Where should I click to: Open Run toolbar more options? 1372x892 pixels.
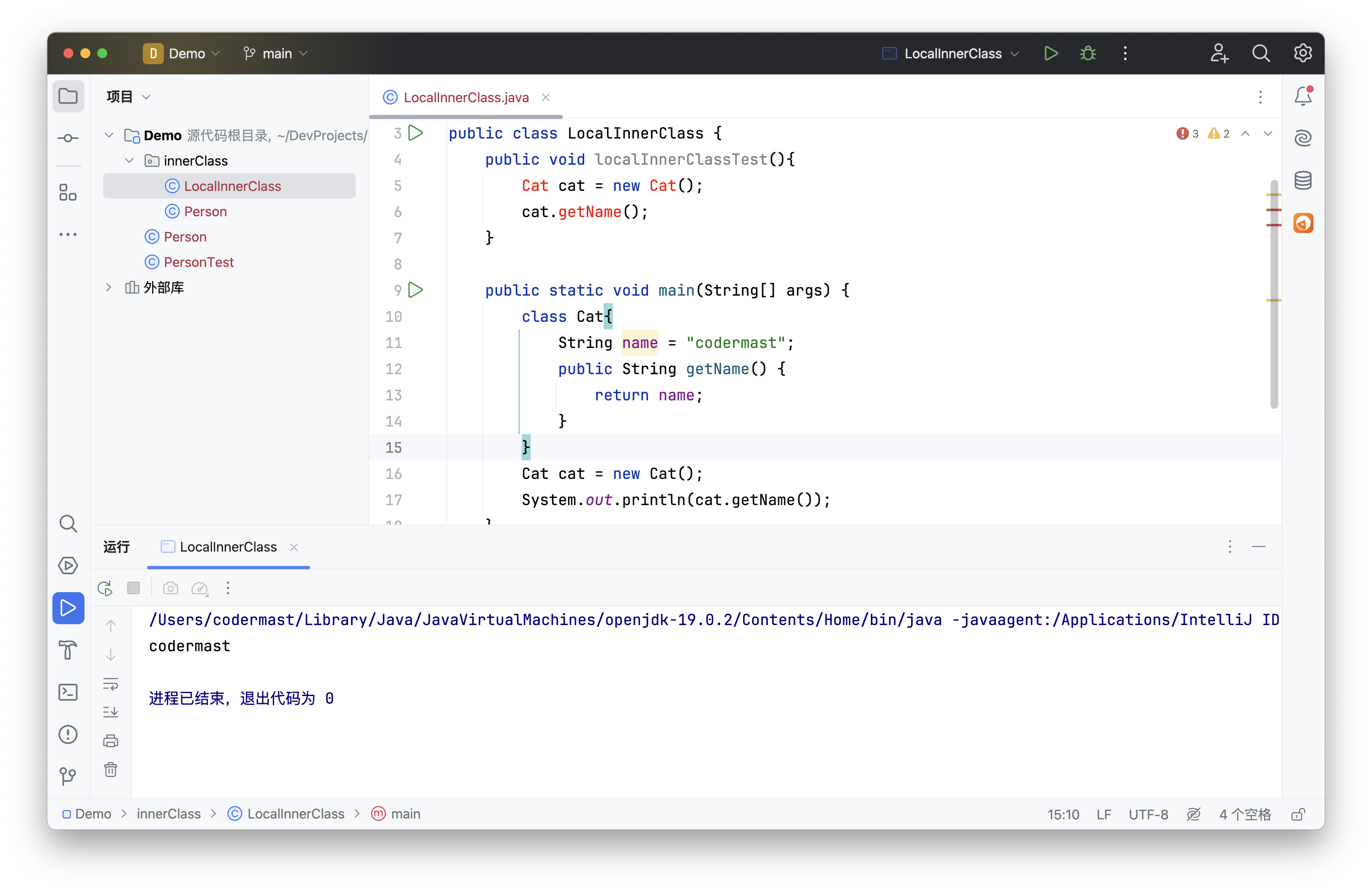(228, 588)
